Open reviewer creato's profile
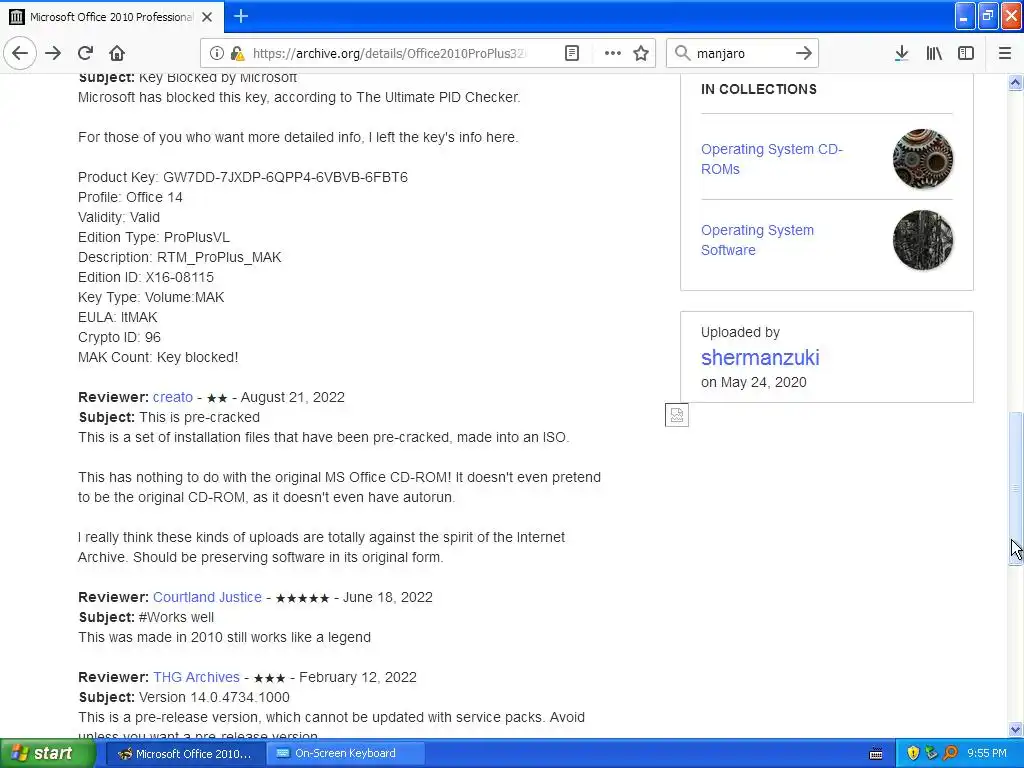The image size is (1024, 768). click(172, 397)
